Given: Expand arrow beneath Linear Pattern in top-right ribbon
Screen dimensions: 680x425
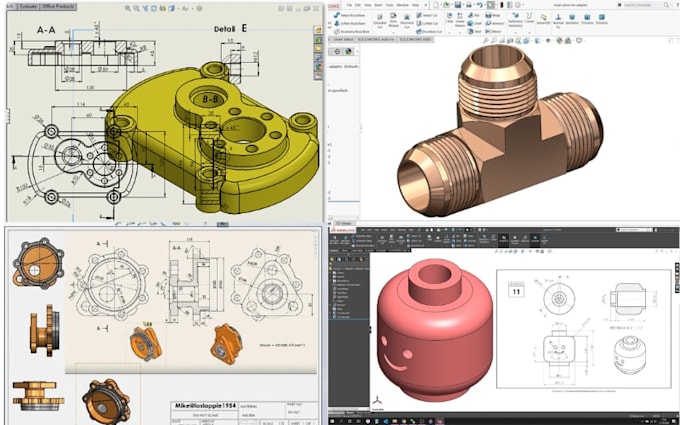Looking at the screenshot, I should point(460,33).
